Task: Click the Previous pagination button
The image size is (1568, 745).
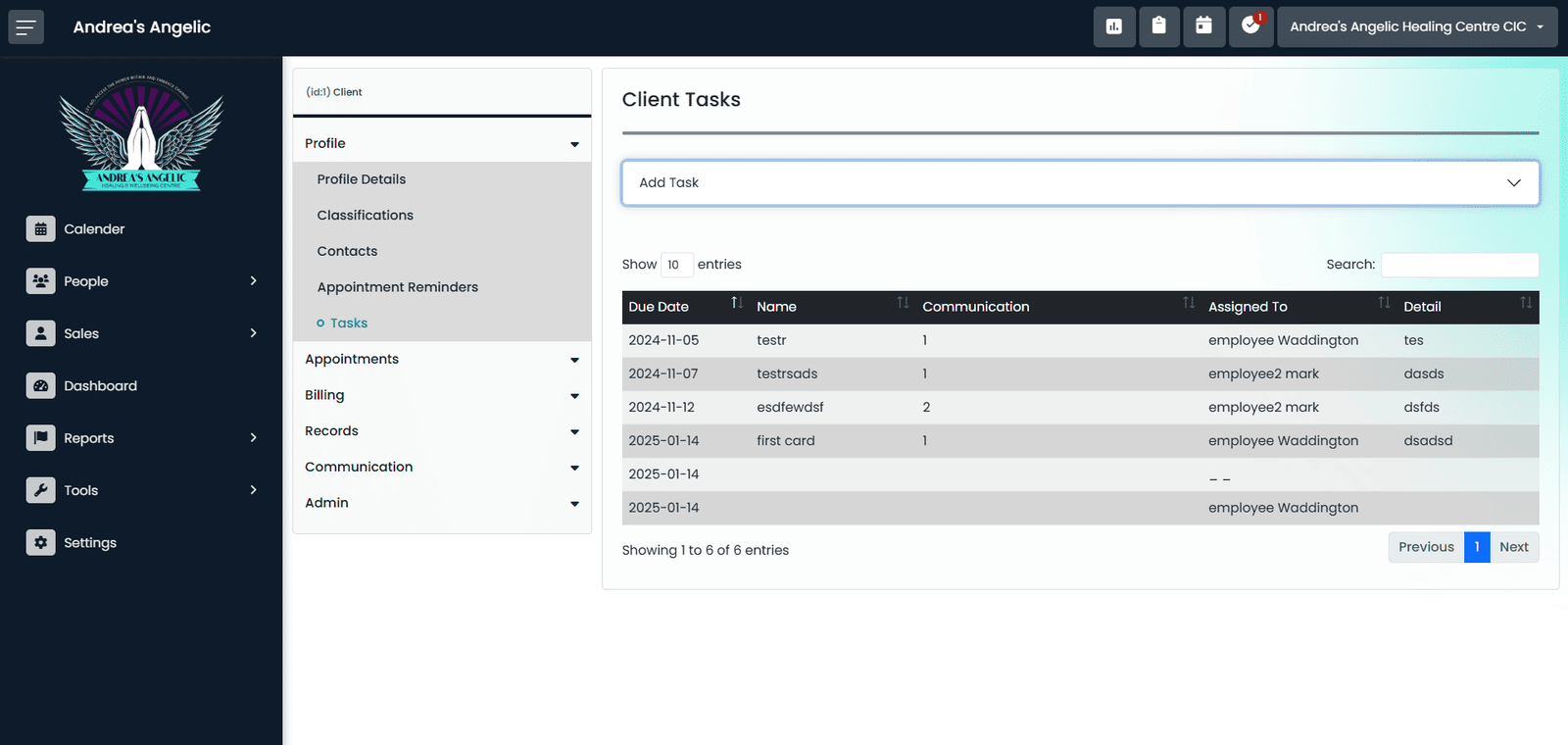Action: [x=1426, y=547]
